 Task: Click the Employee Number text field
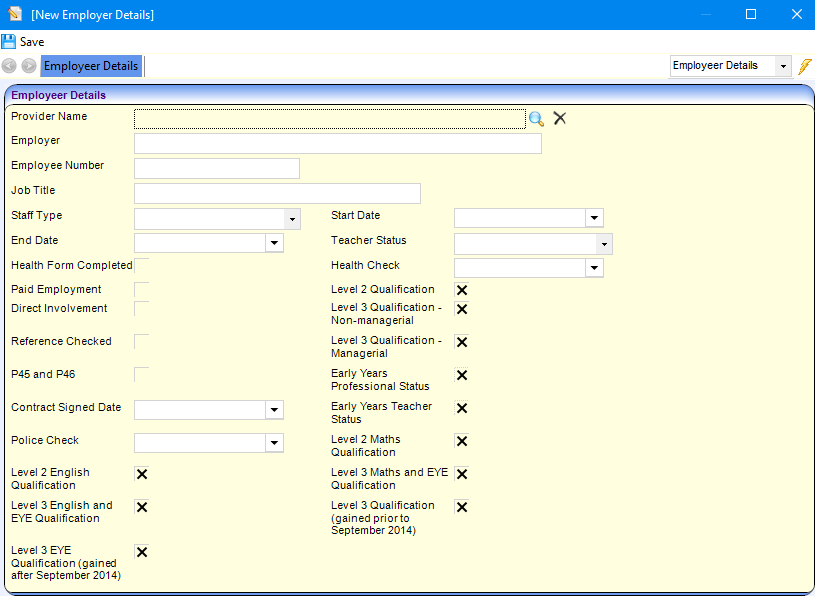pyautogui.click(x=217, y=168)
